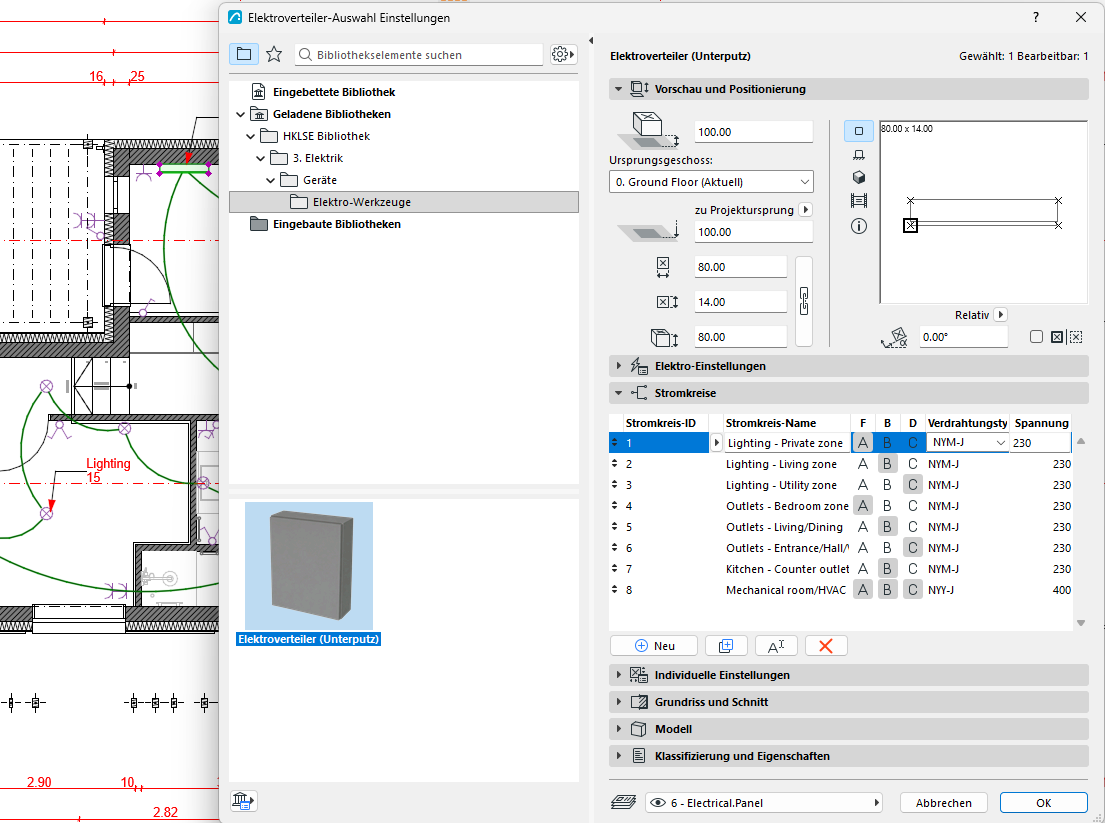Select the Eingebettete Bibliothek tree item
Viewport: 1105px width, 823px height.
(333, 92)
